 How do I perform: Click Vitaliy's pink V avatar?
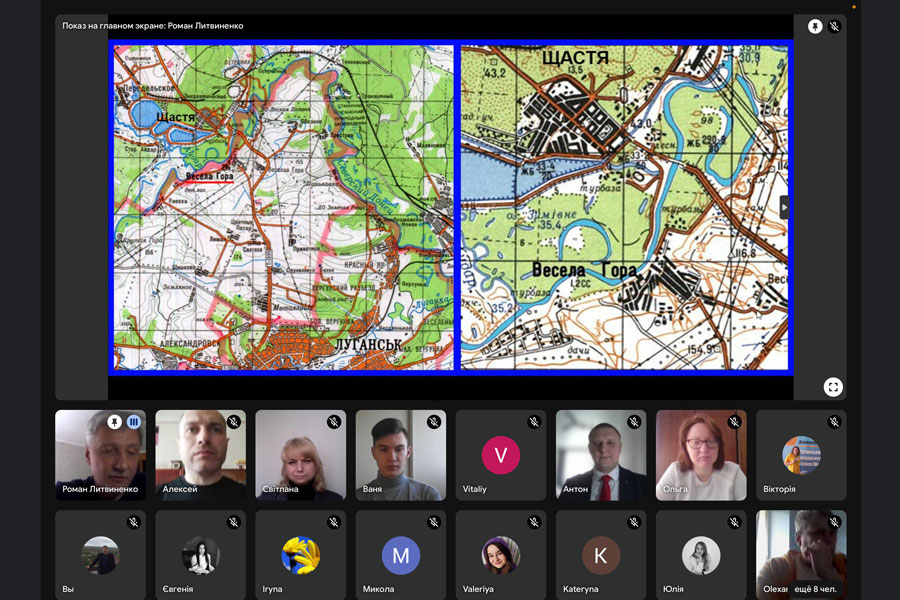coord(501,455)
